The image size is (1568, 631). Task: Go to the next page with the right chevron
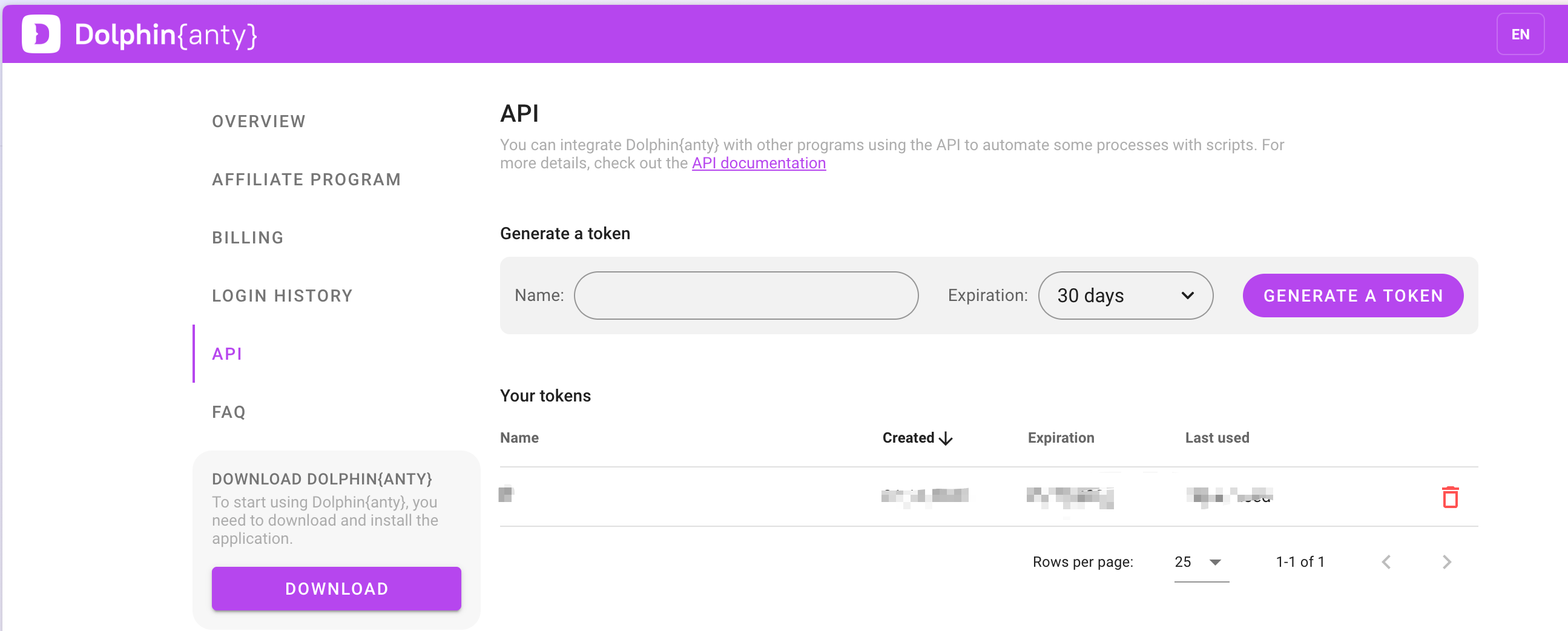[1447, 562]
